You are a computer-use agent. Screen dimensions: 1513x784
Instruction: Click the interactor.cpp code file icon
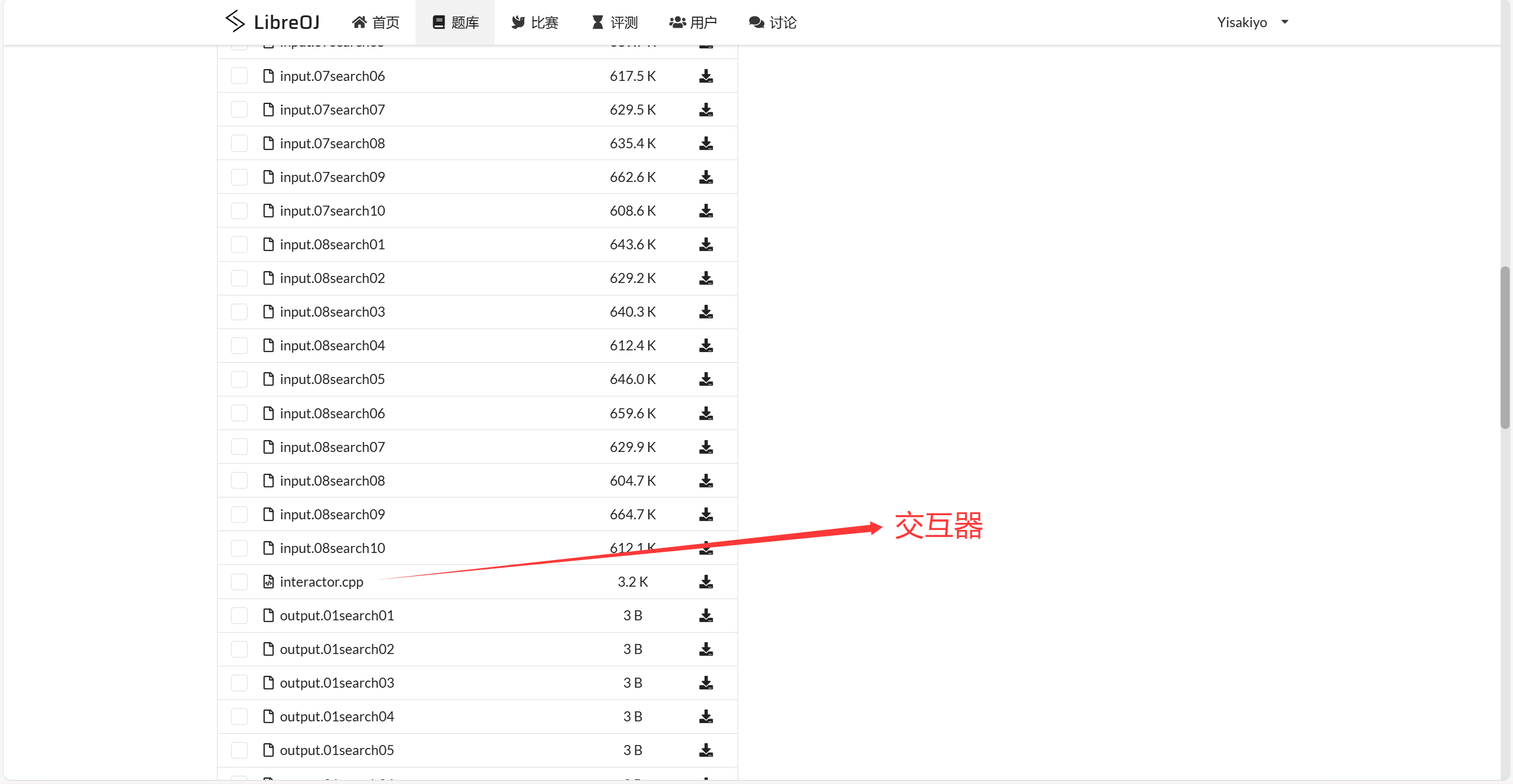(x=268, y=582)
